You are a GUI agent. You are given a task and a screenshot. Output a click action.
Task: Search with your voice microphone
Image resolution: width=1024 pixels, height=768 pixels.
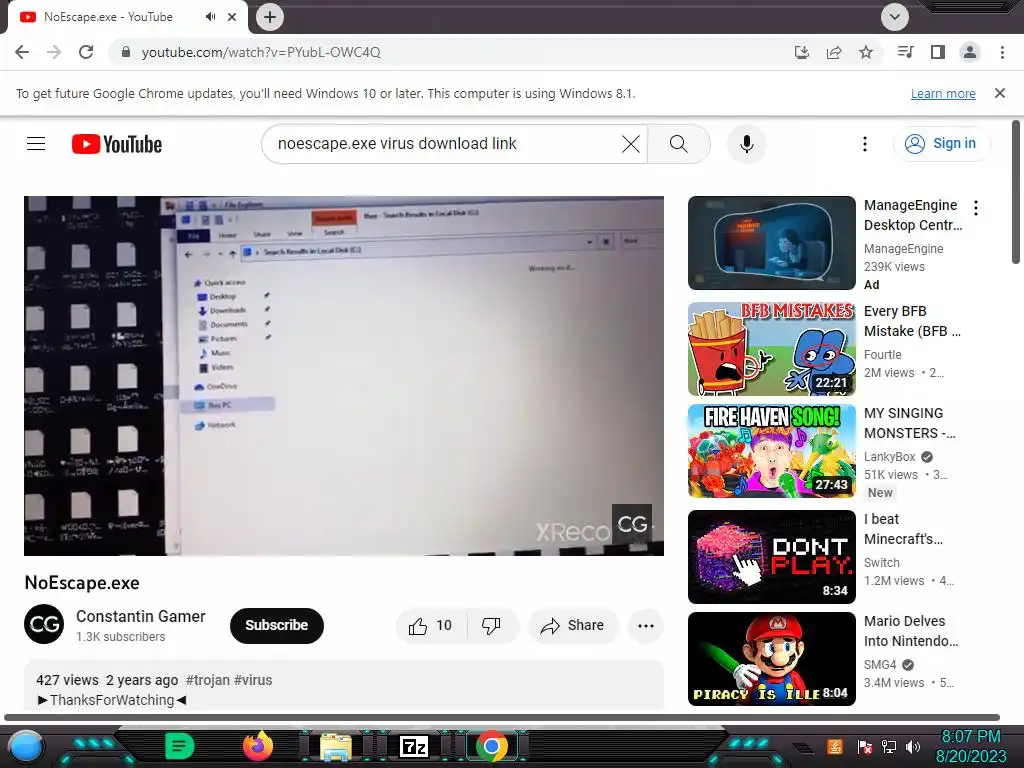(746, 144)
